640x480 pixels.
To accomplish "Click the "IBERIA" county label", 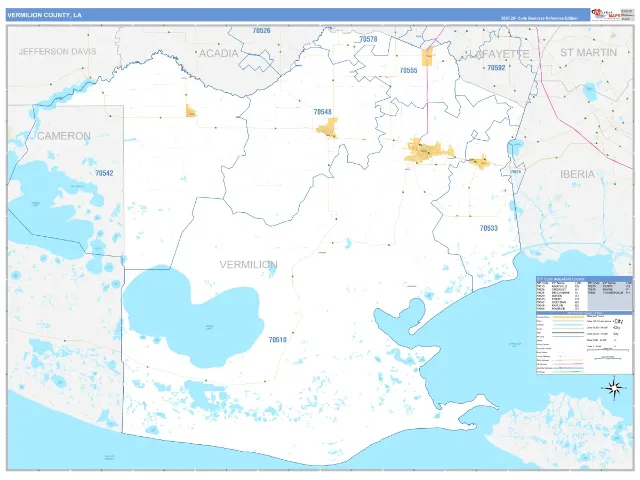I will (577, 174).
